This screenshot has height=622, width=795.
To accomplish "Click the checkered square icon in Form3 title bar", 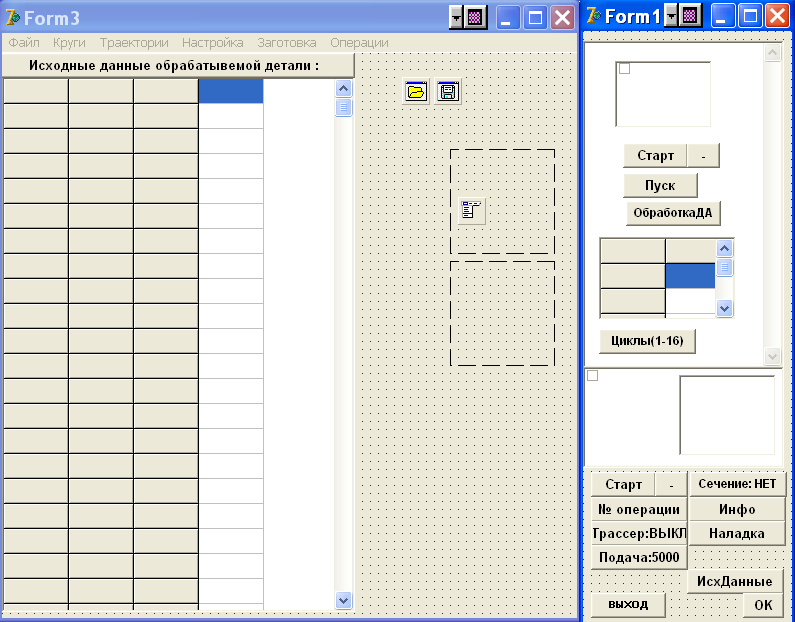I will [x=475, y=18].
